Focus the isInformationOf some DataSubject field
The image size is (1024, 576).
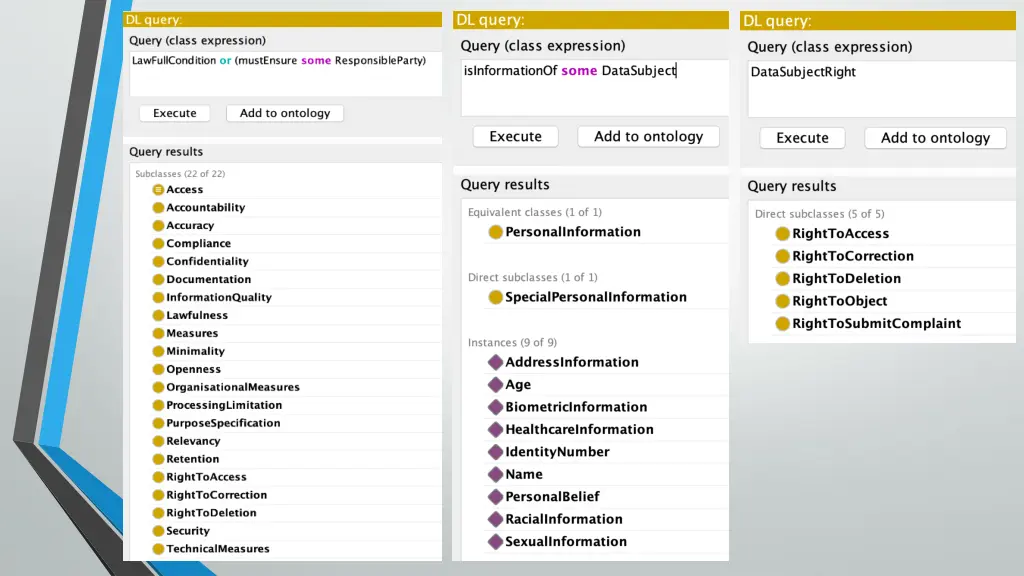tap(595, 88)
